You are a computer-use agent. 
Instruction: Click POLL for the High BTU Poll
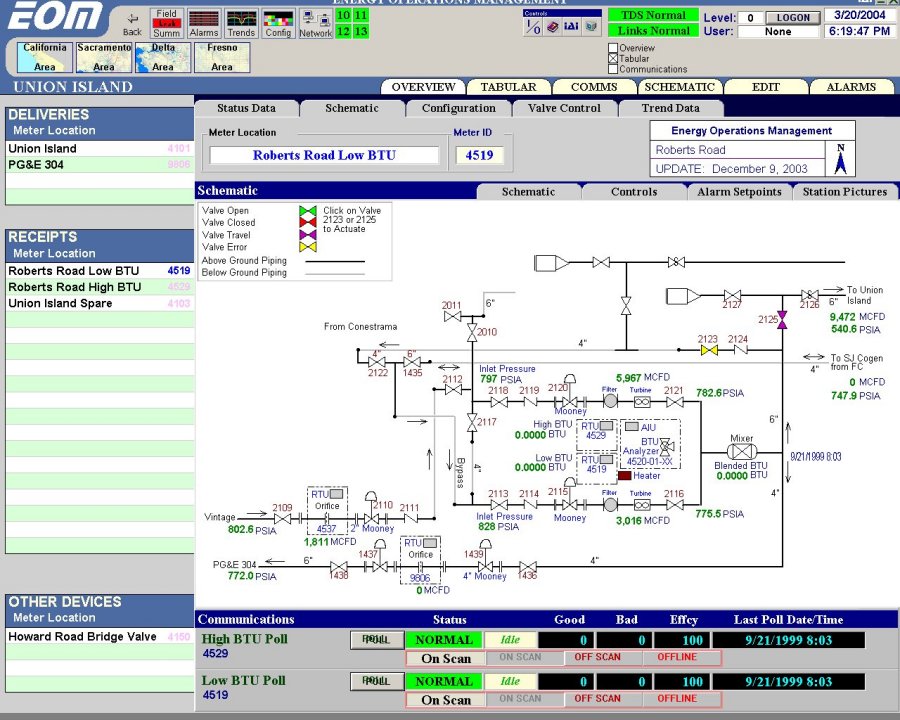(377, 640)
